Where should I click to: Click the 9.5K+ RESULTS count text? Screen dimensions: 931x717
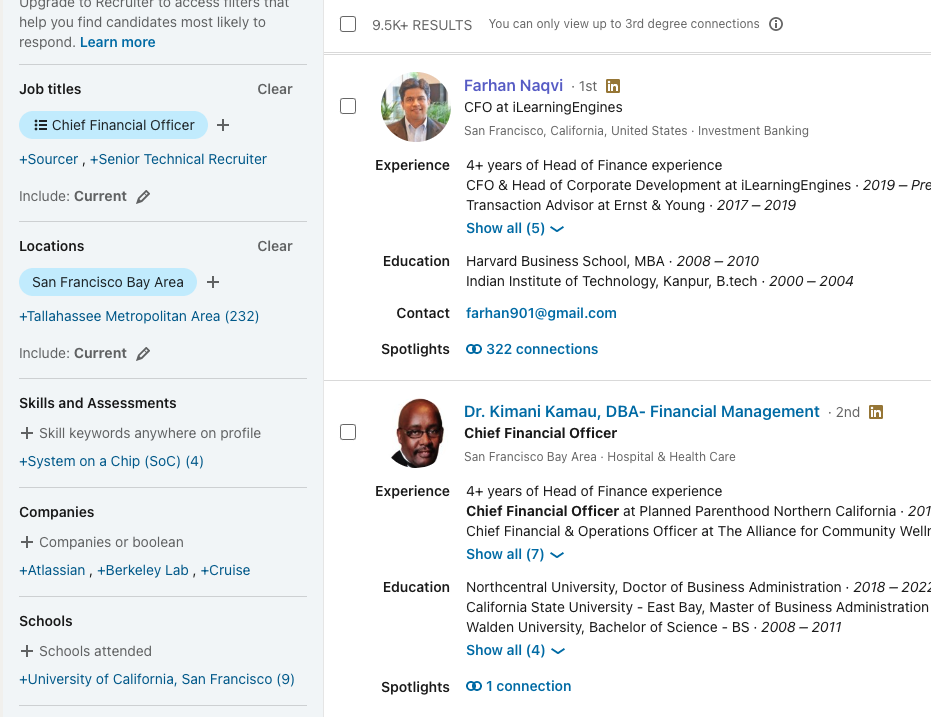(422, 25)
